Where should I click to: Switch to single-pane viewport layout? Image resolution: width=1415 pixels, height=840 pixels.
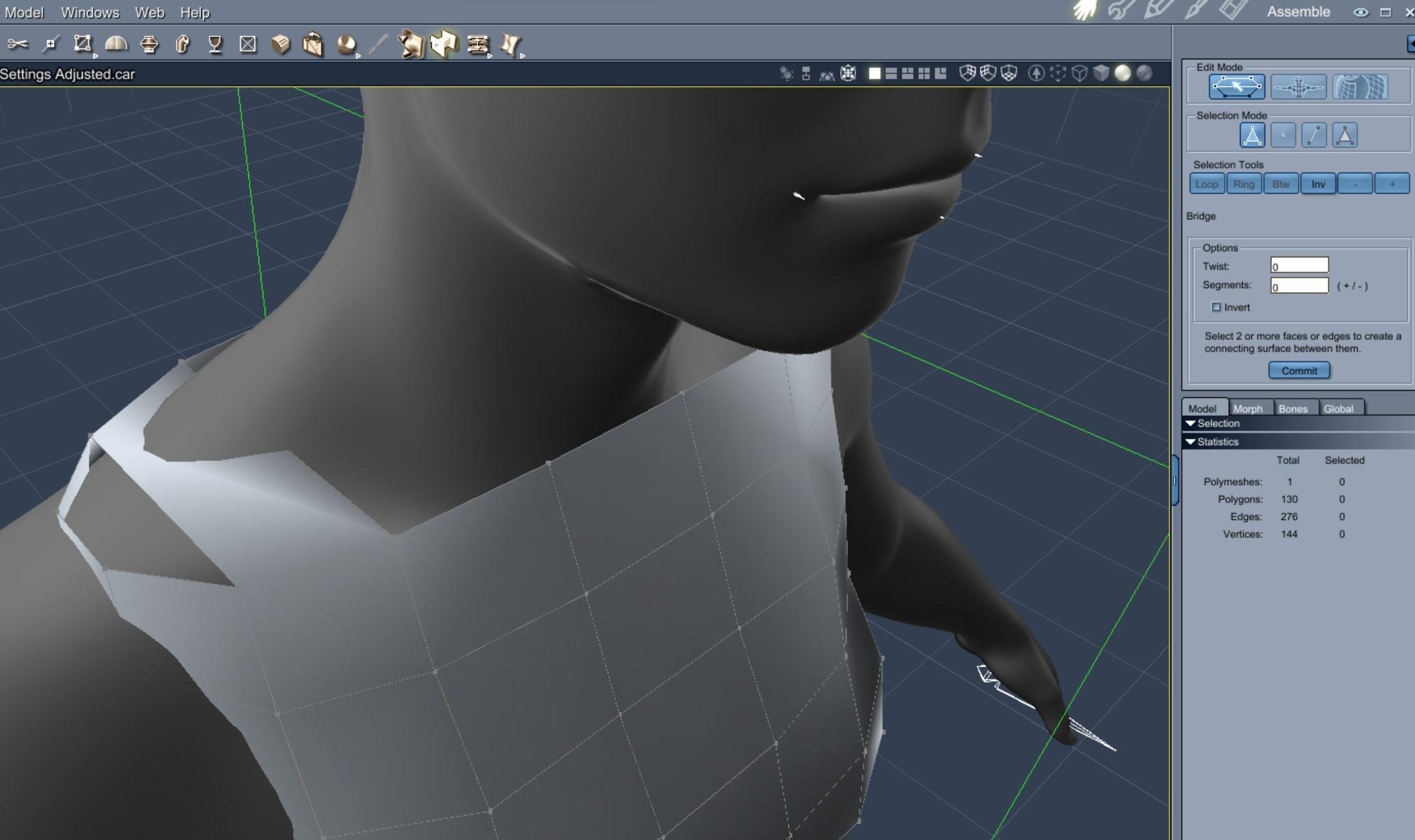[x=874, y=73]
